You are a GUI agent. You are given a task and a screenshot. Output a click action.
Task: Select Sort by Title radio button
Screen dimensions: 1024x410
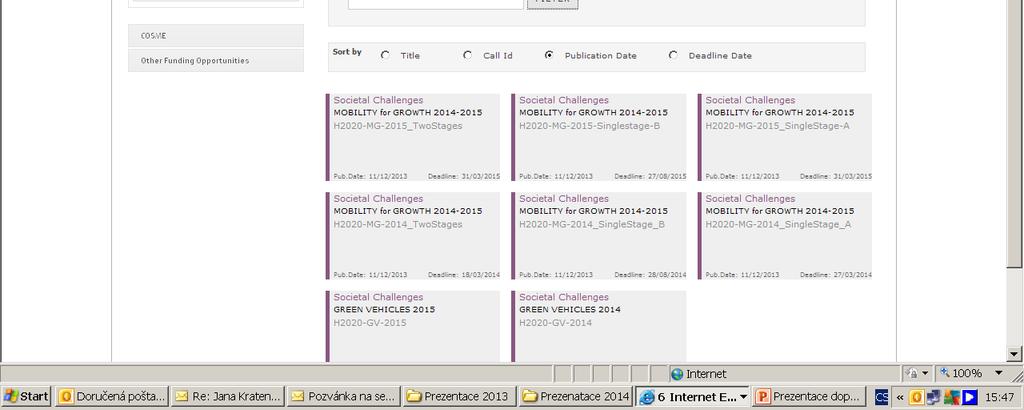click(385, 55)
